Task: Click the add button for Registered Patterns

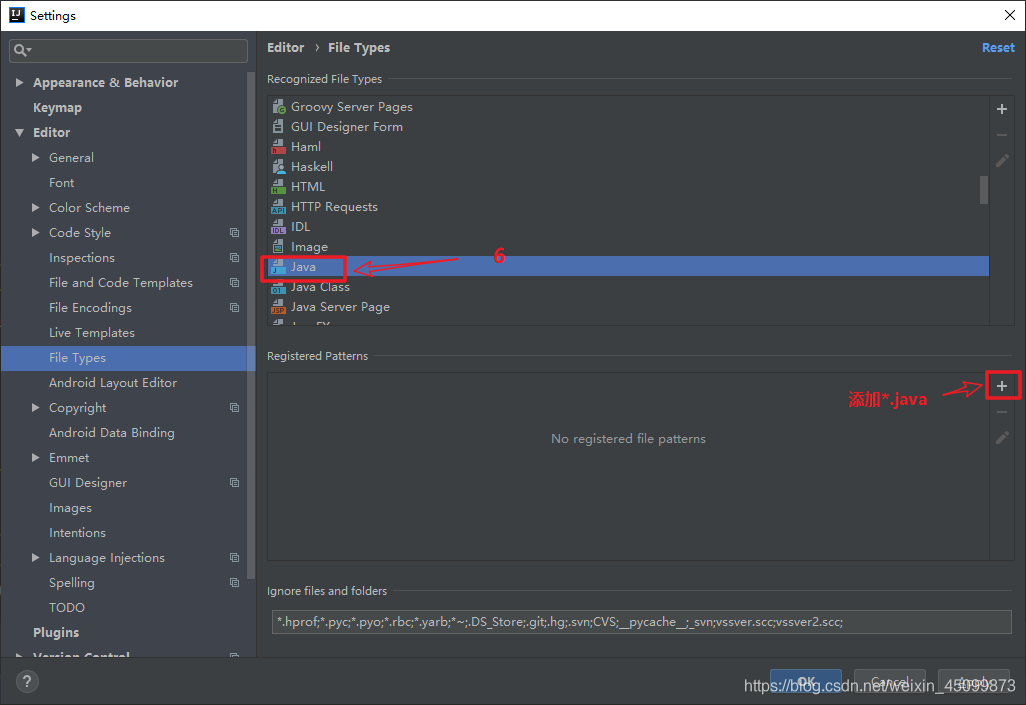Action: (1002, 386)
